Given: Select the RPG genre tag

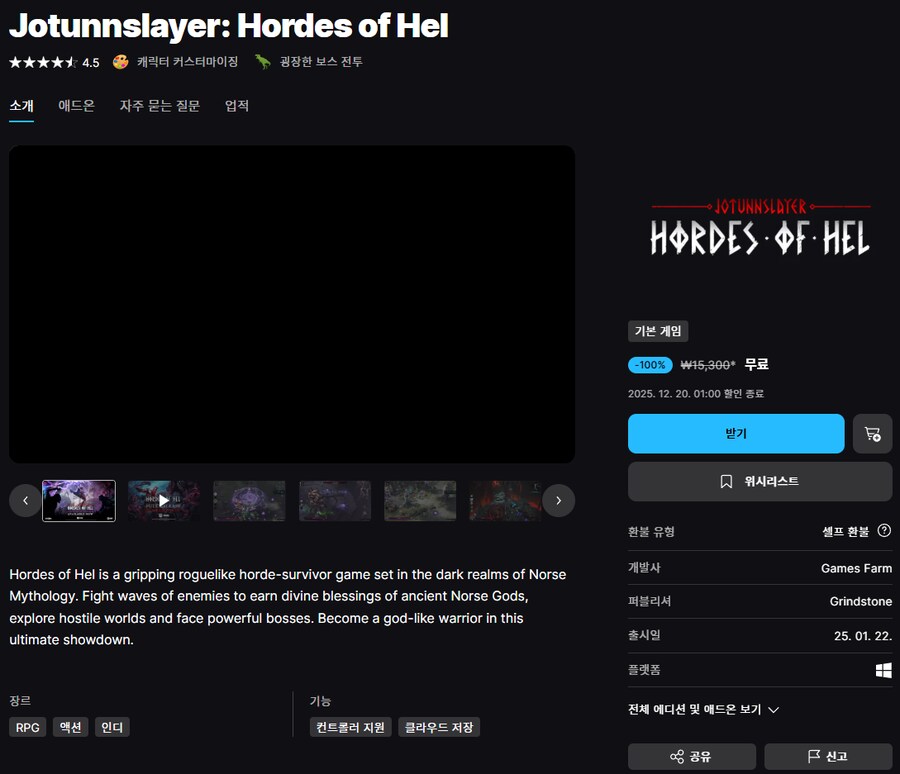Looking at the screenshot, I should coord(27,727).
